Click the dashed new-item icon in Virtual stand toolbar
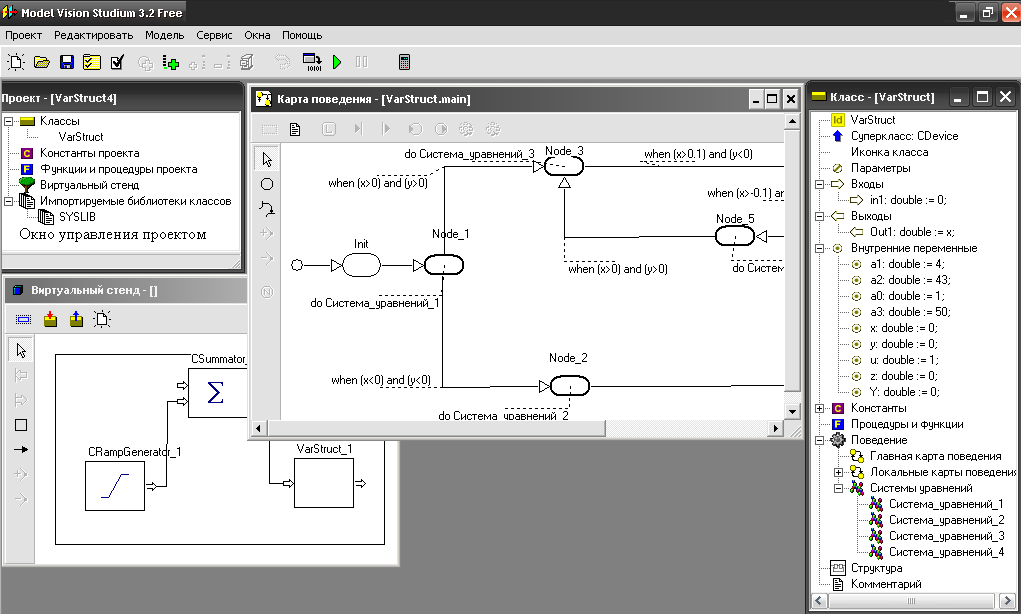This screenshot has width=1021, height=614. (x=102, y=319)
